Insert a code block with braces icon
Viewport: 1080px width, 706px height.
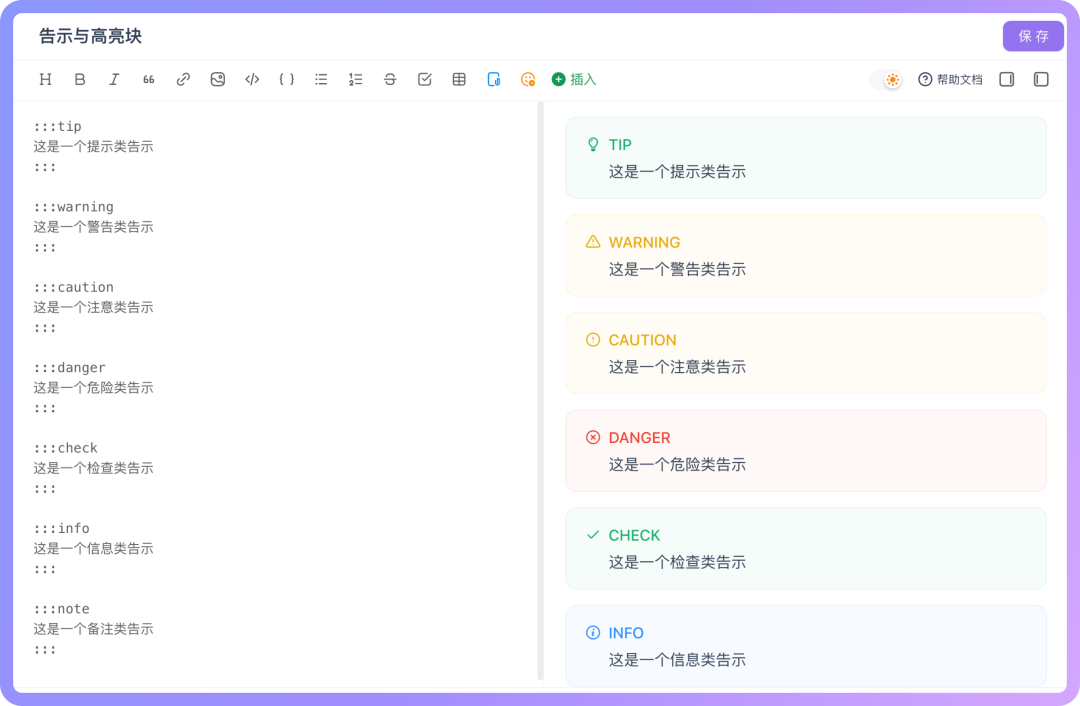[287, 79]
